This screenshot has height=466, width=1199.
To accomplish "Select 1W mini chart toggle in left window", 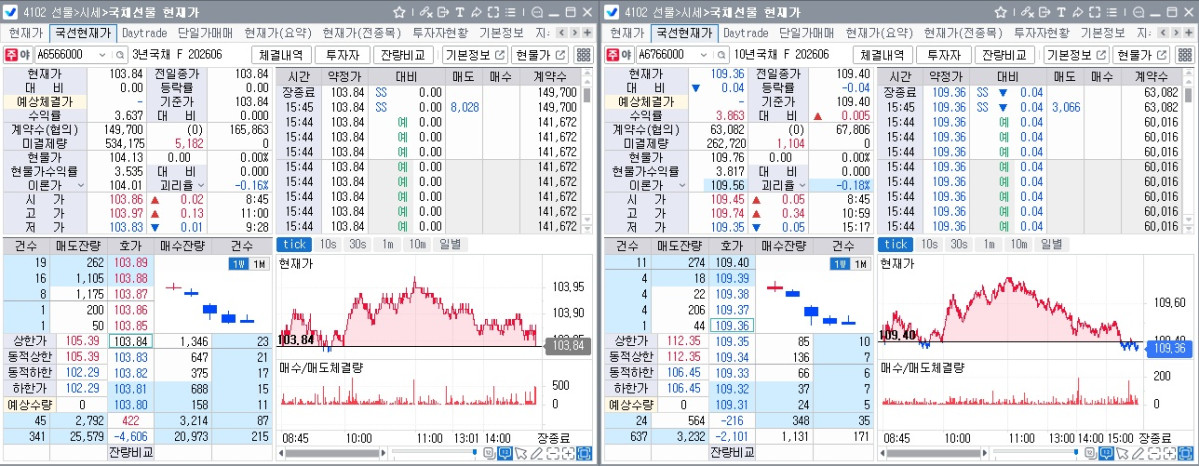I will pyautogui.click(x=238, y=264).
